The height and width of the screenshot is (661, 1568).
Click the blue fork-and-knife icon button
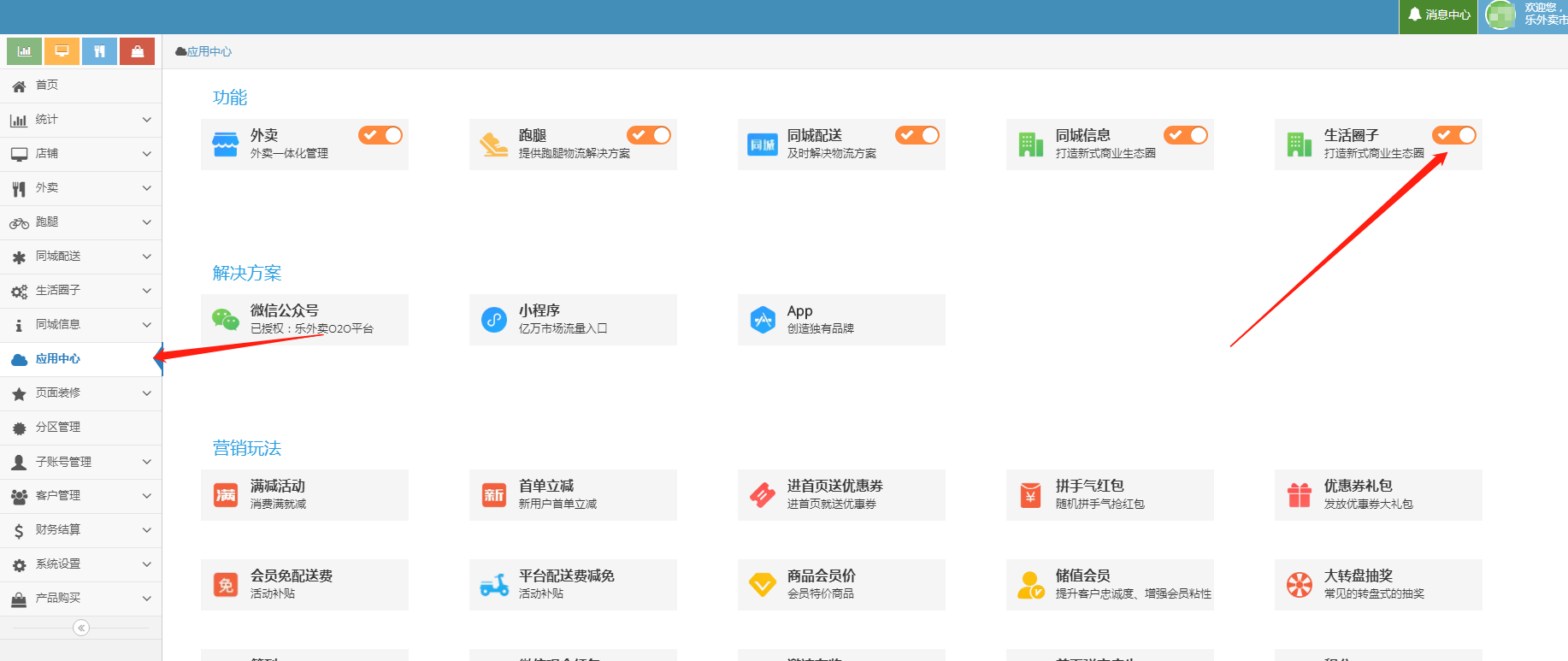[x=99, y=51]
